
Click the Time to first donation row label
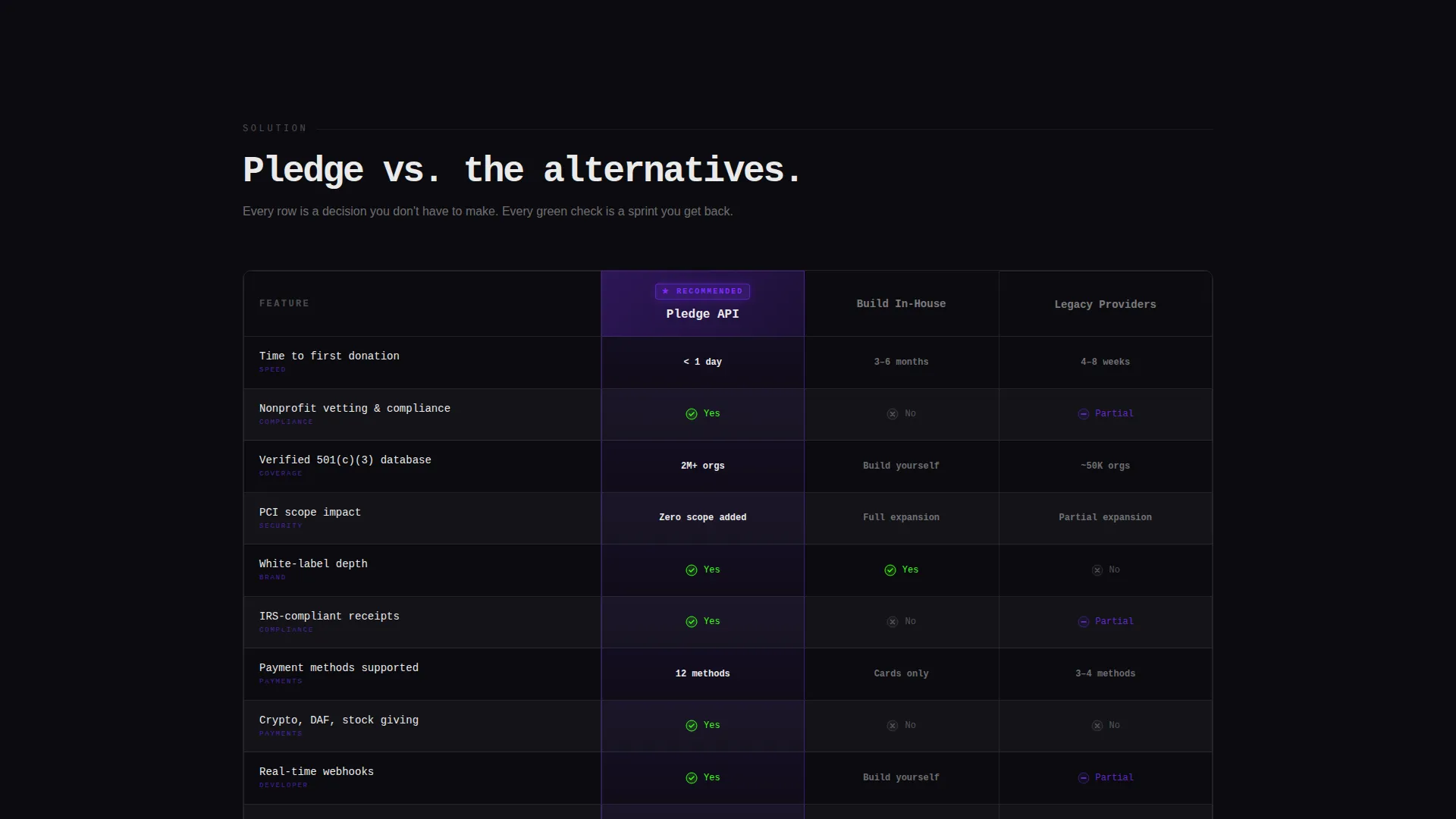coord(329,356)
